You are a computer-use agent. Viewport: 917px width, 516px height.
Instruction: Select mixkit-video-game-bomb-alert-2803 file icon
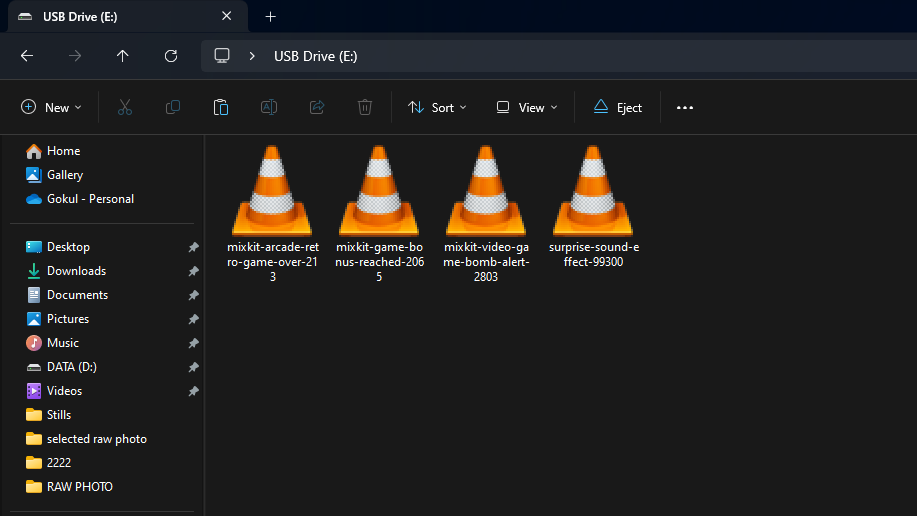point(486,191)
